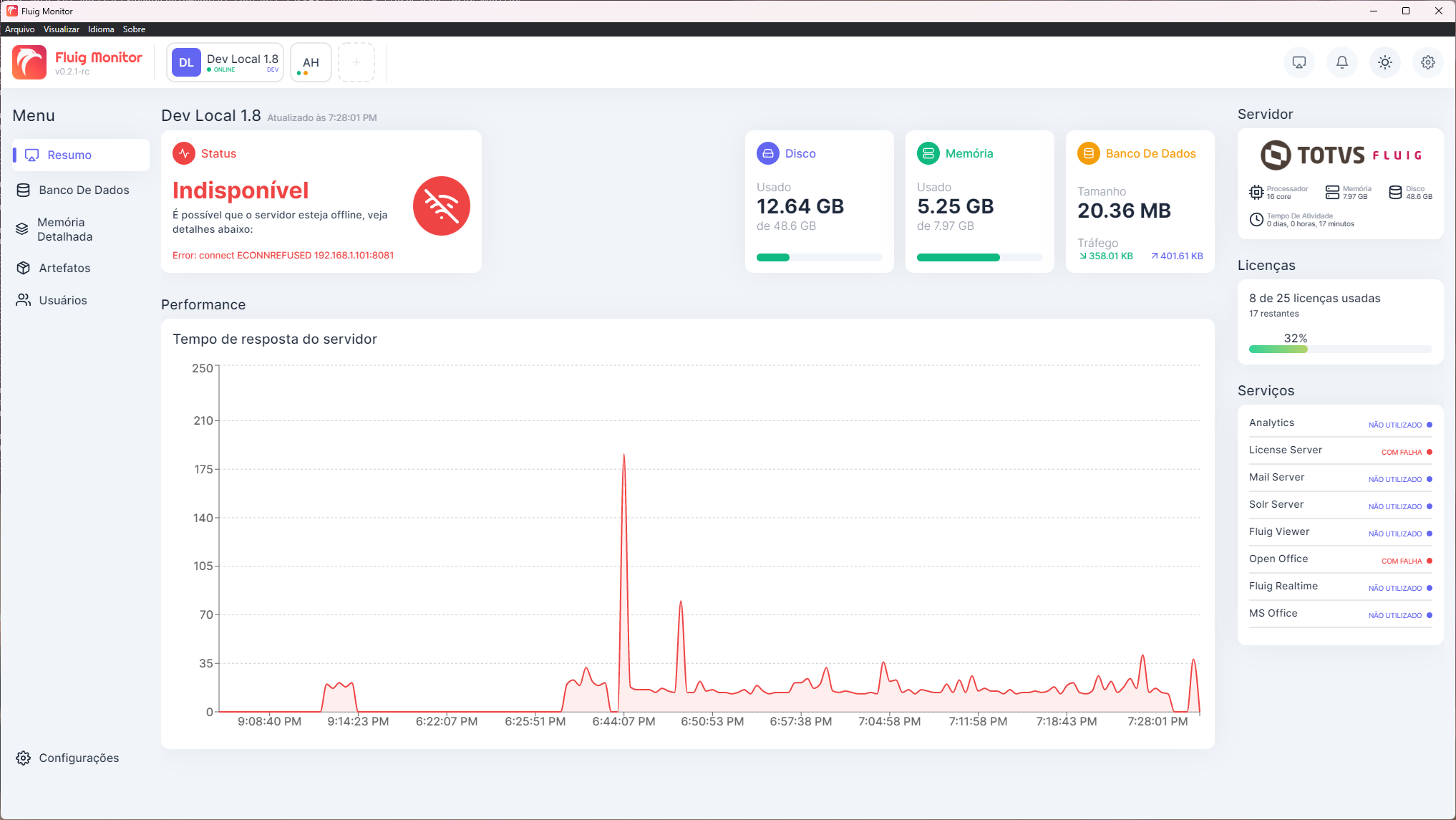This screenshot has height=820, width=1456.
Task: Click the Disco card drive icon
Action: click(768, 153)
